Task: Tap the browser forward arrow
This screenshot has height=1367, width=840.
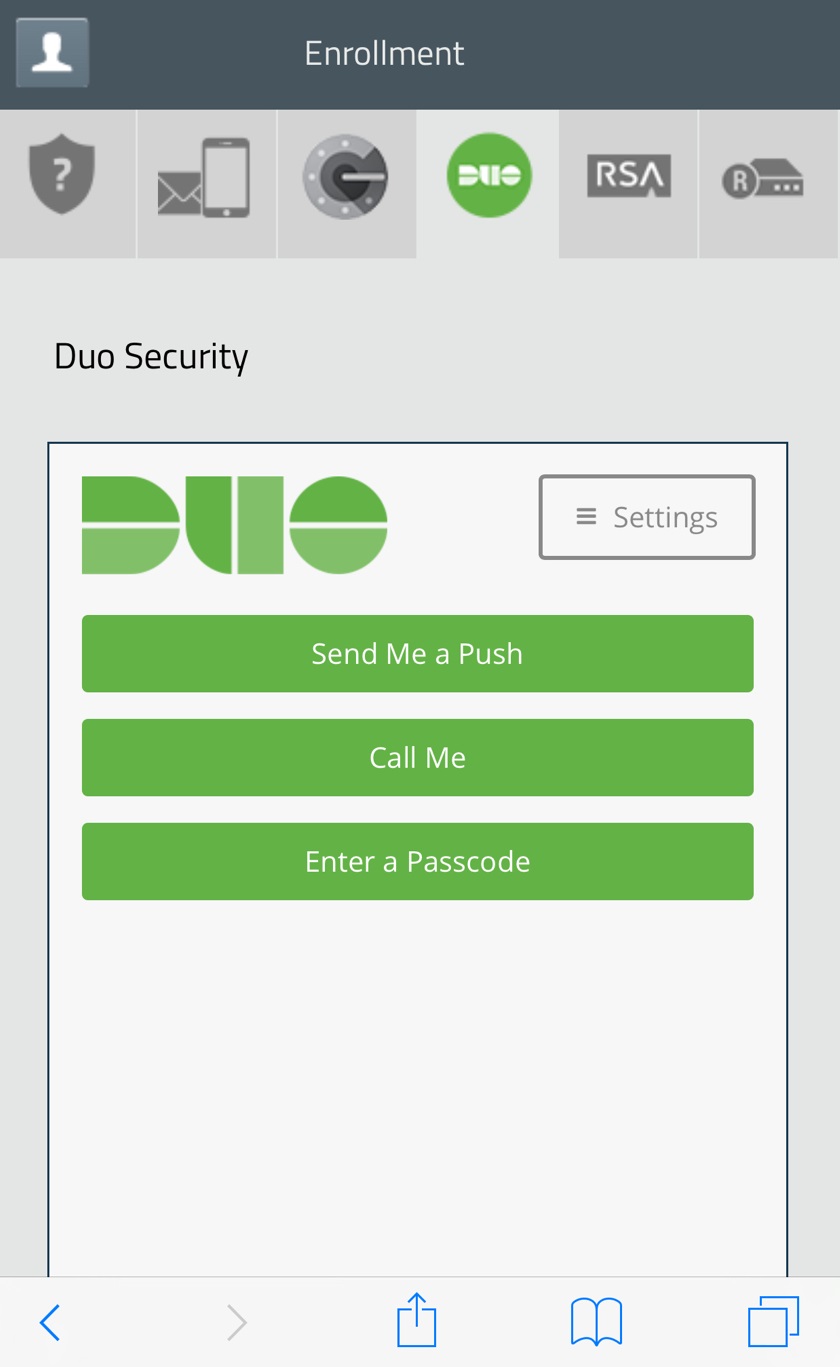Action: 236,1322
